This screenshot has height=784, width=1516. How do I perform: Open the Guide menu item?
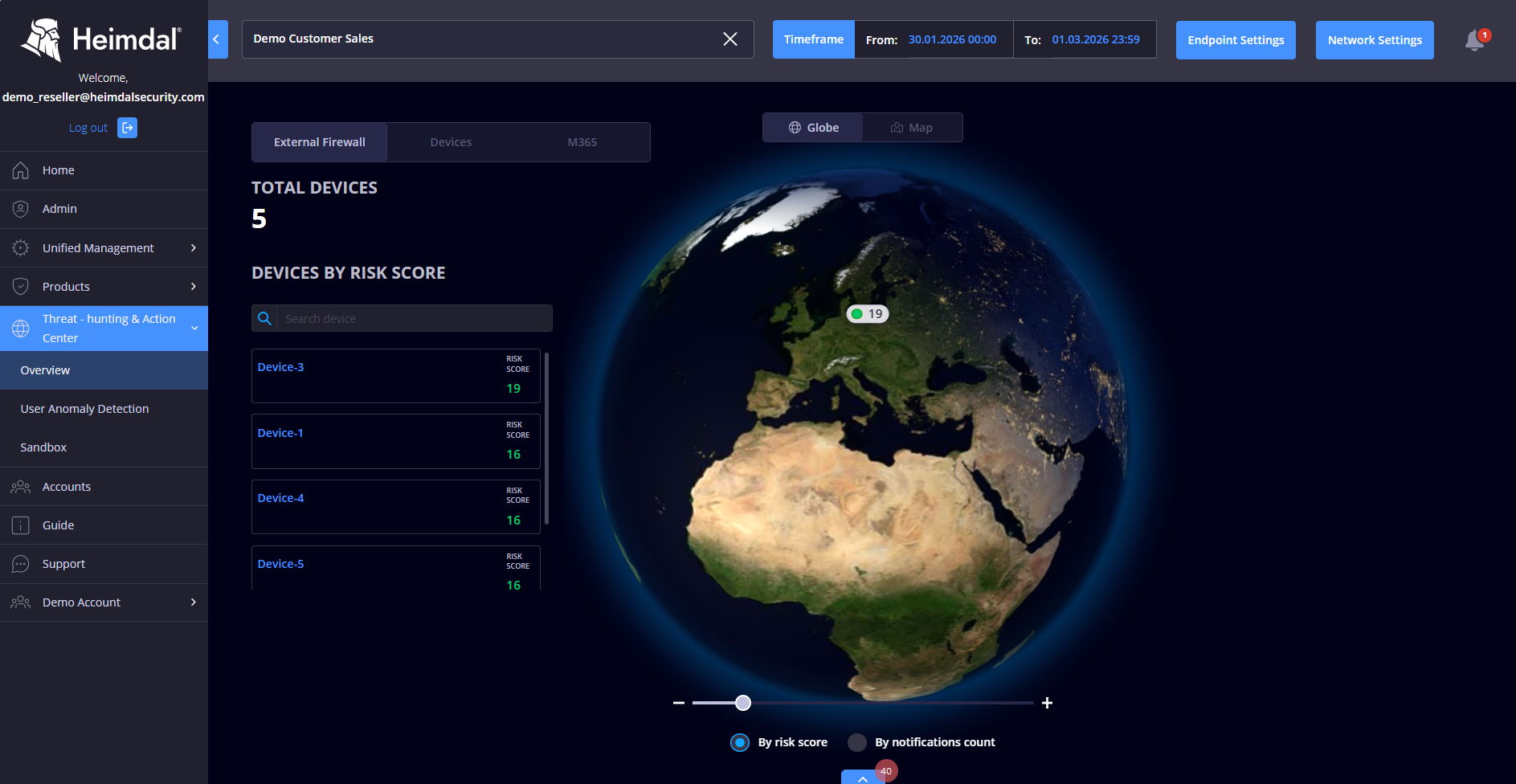(x=104, y=525)
